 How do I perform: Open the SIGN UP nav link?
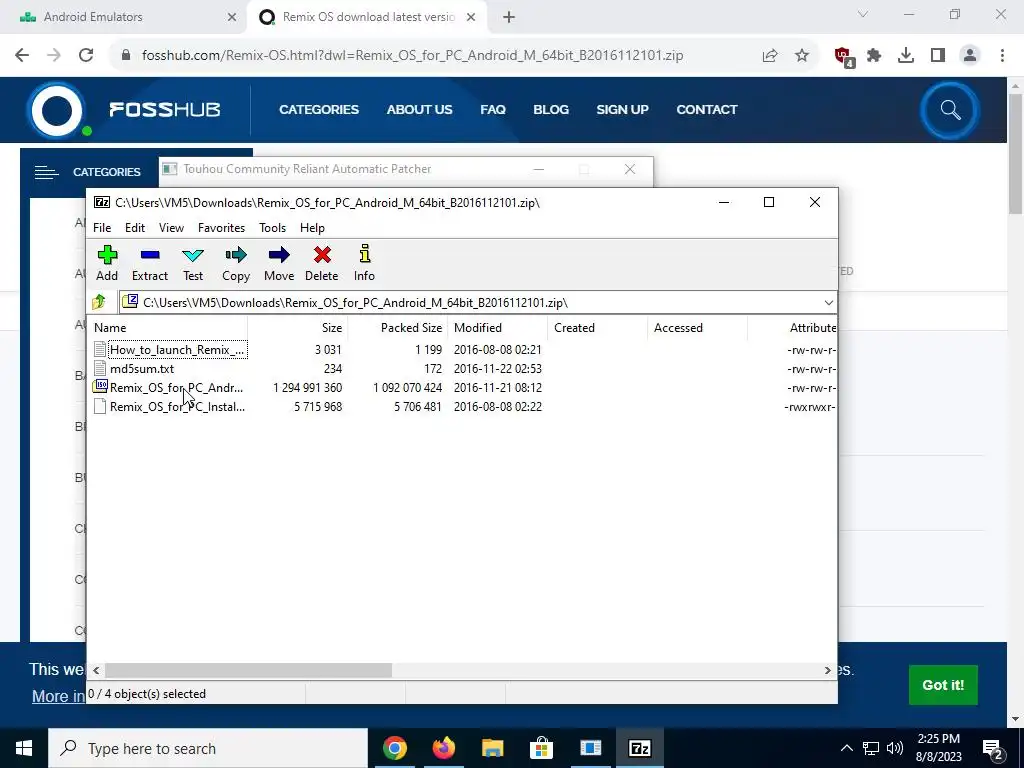pos(622,110)
